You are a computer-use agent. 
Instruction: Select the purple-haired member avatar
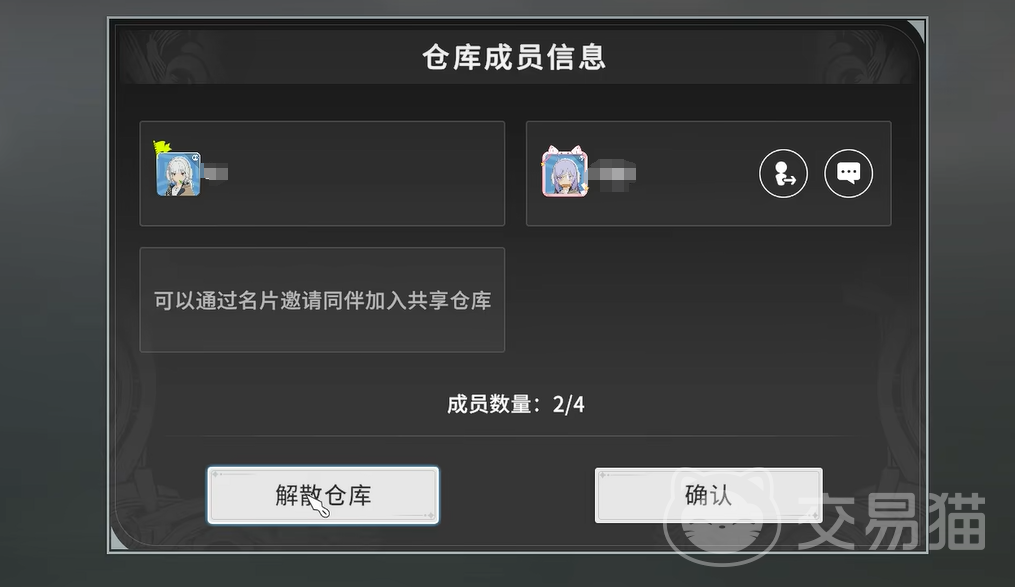(564, 174)
